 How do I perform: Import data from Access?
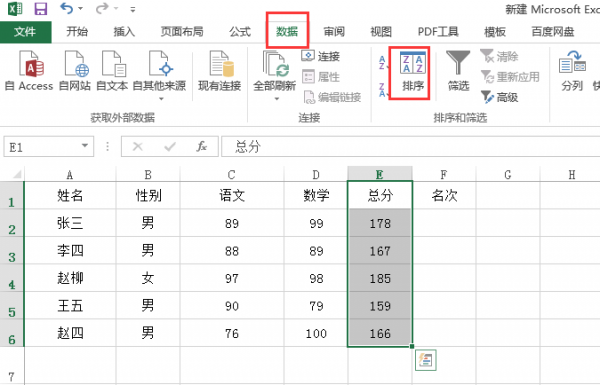point(29,71)
